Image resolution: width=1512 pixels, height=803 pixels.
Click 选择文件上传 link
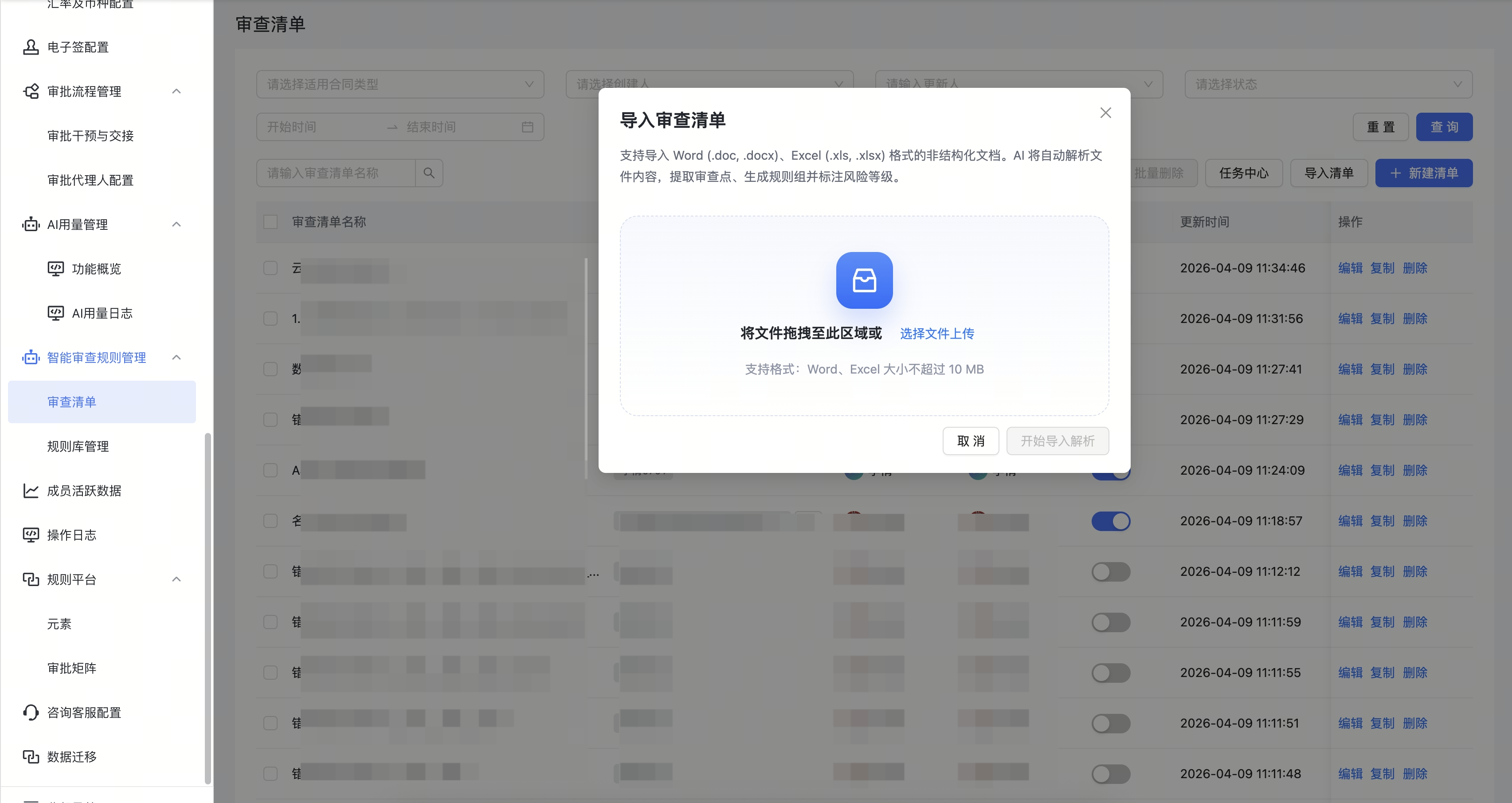[937, 334]
